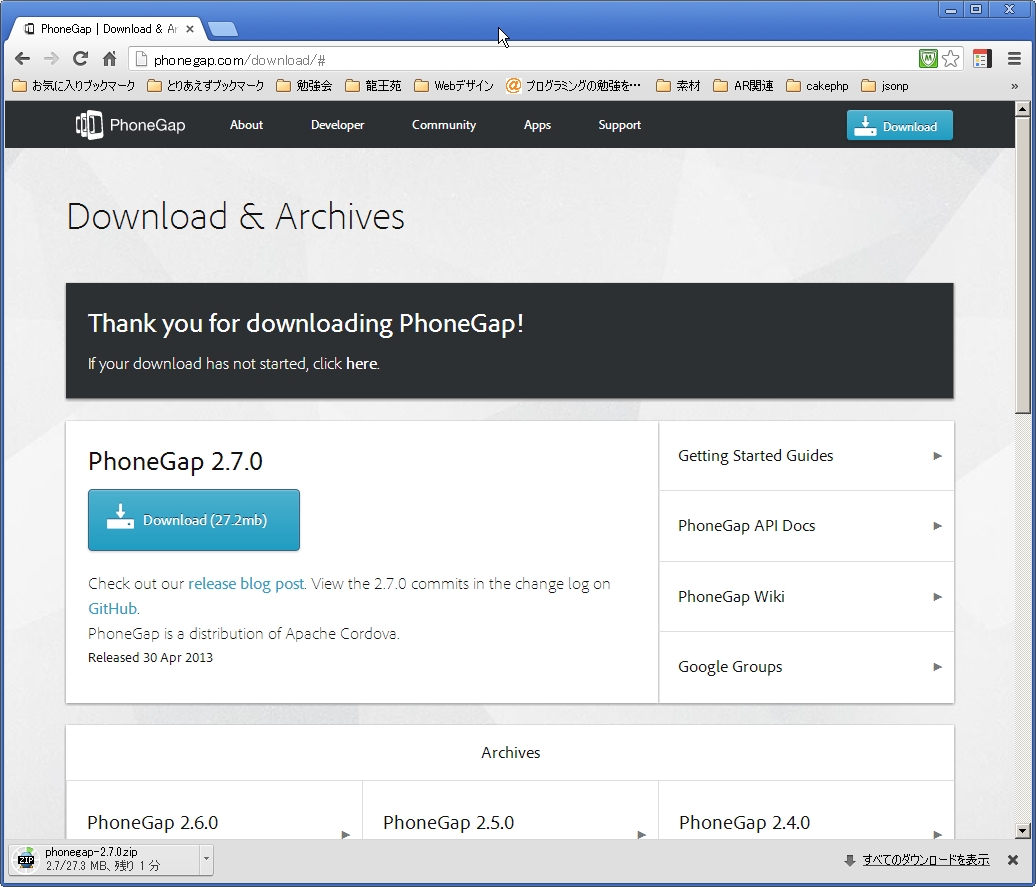Close the downloads bar with X
This screenshot has height=887, width=1036.
1013,860
